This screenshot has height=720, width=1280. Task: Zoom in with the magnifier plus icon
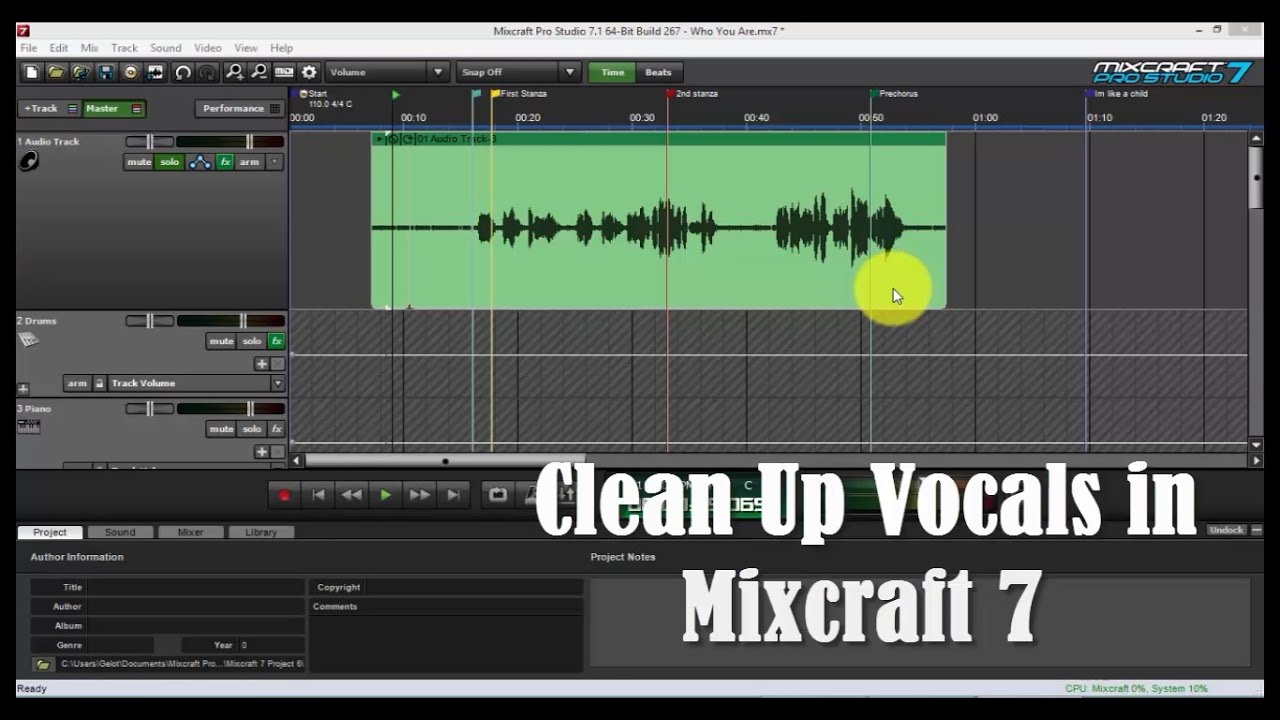(235, 72)
